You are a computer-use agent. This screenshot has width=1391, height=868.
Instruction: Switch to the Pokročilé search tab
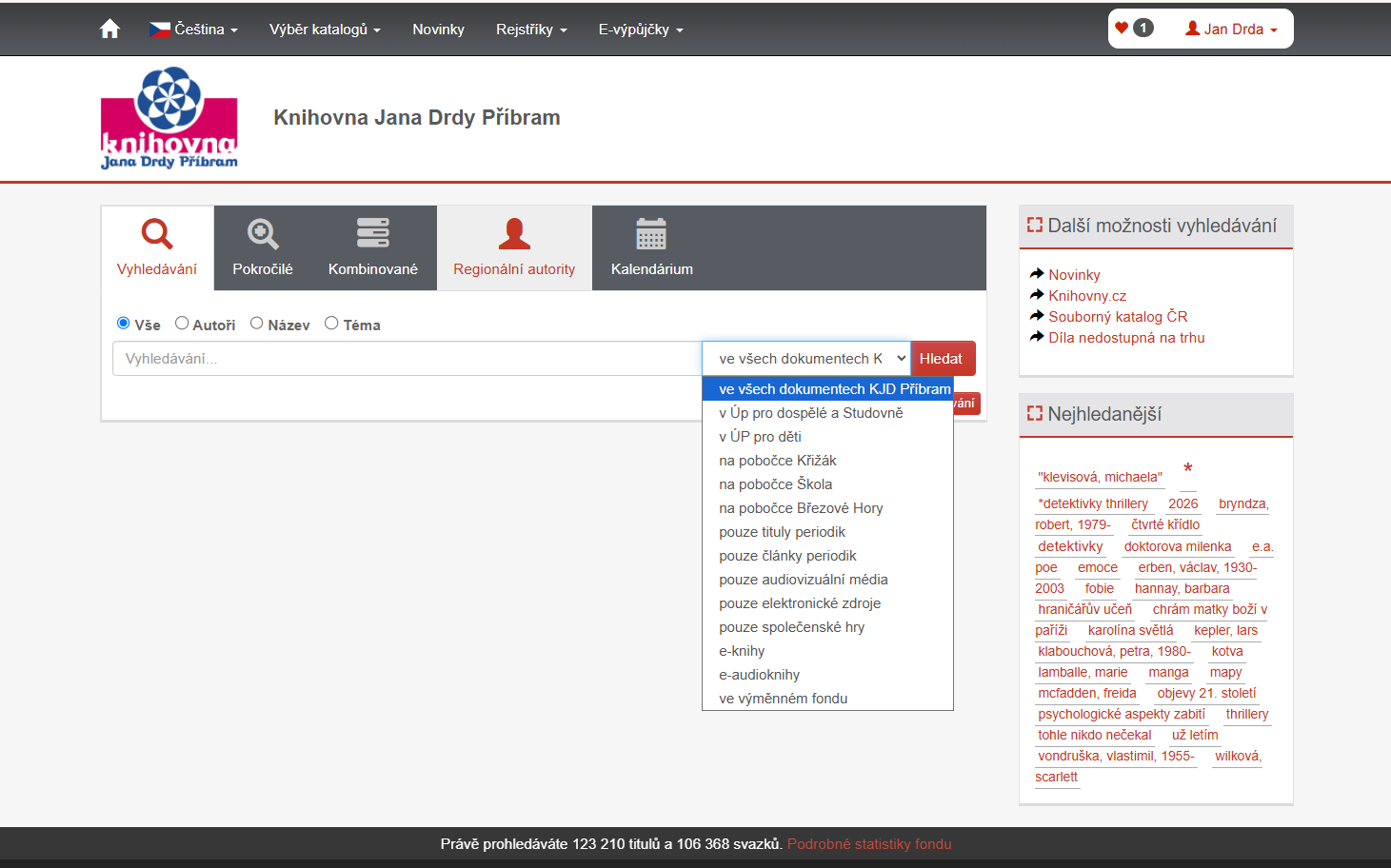[263, 247]
